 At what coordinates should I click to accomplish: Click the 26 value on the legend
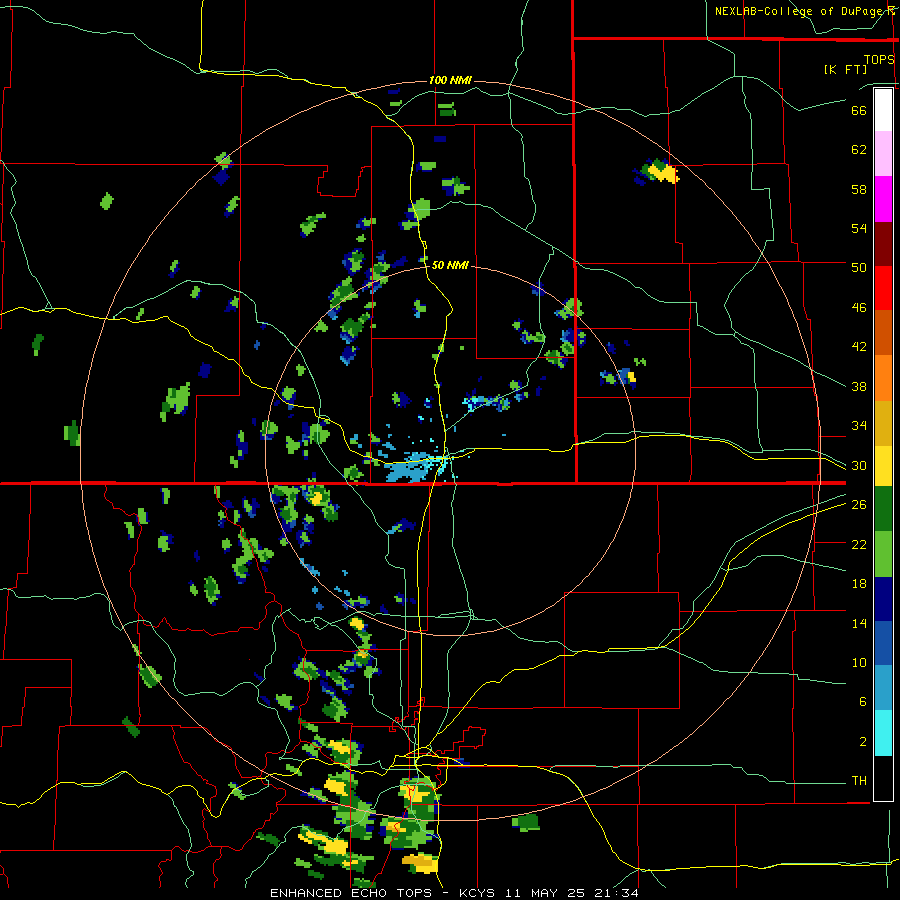[x=859, y=505]
